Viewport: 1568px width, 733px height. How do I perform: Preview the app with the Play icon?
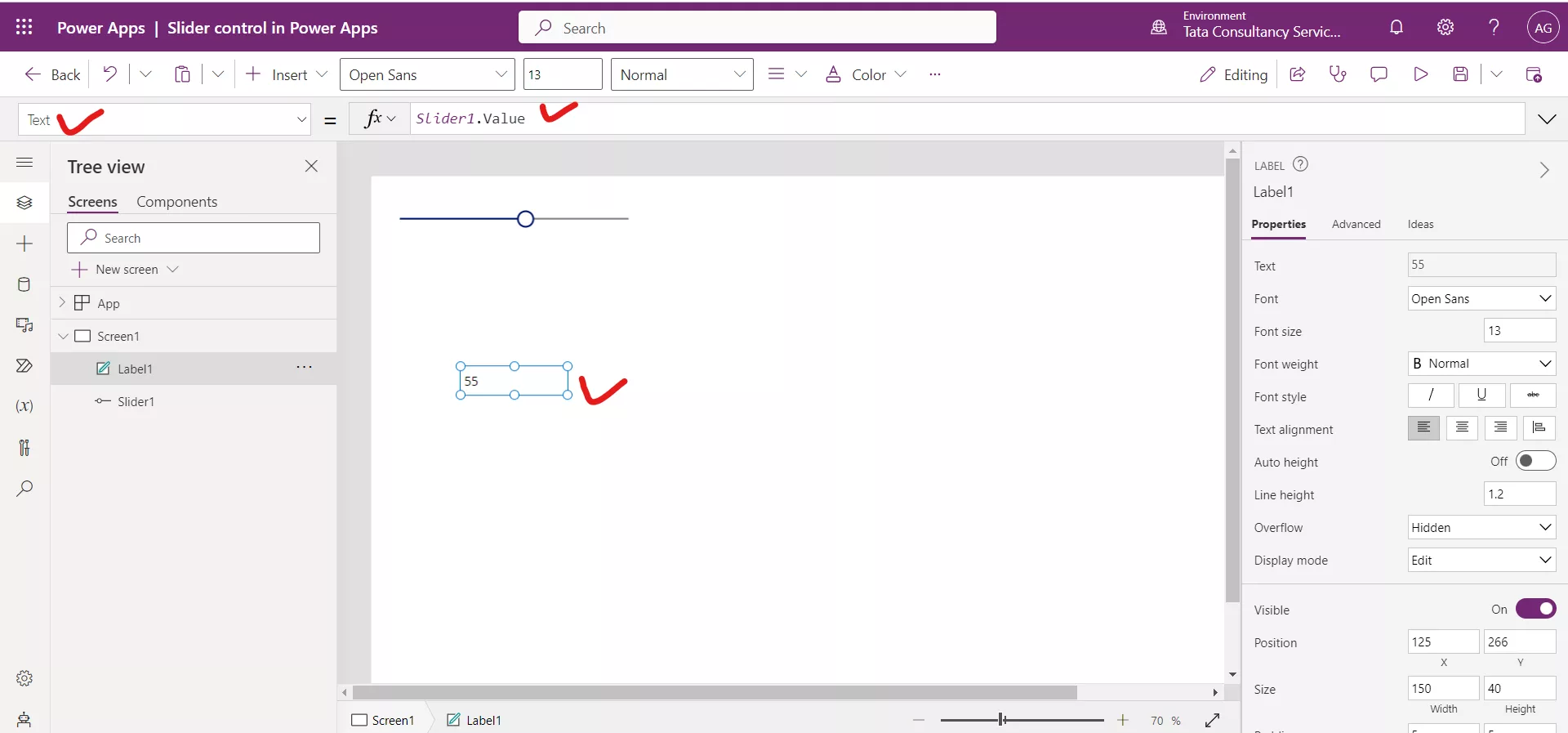tap(1420, 74)
